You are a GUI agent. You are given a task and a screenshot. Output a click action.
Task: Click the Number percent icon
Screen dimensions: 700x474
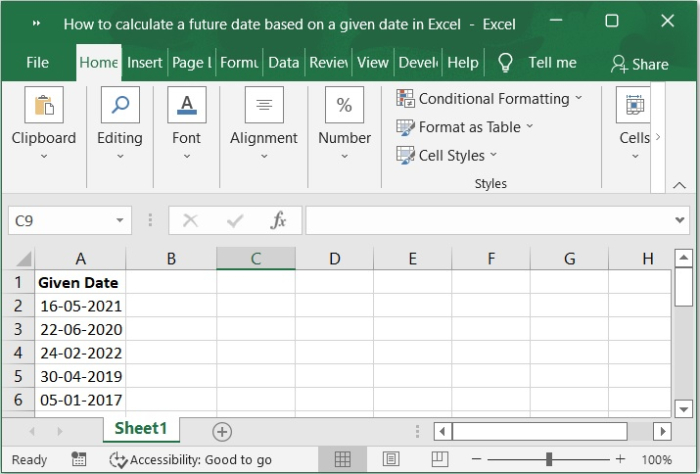[344, 105]
